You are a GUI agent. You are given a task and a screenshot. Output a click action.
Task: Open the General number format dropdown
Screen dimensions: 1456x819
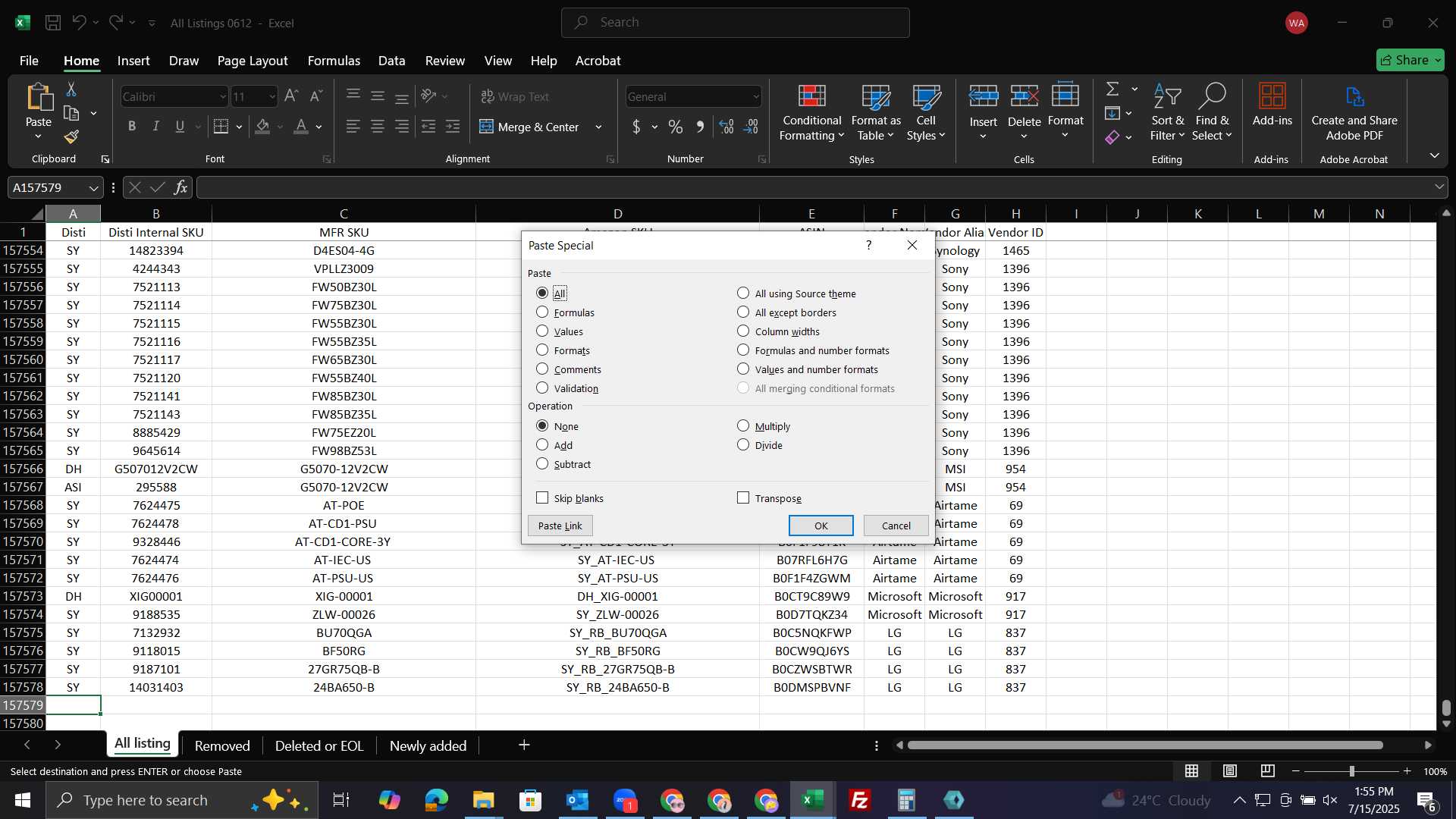[x=756, y=96]
